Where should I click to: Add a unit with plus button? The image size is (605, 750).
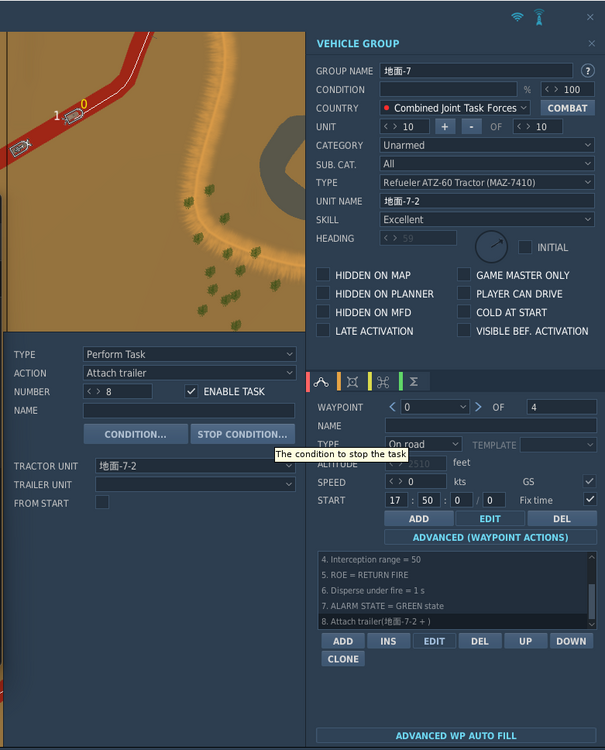[x=445, y=127]
